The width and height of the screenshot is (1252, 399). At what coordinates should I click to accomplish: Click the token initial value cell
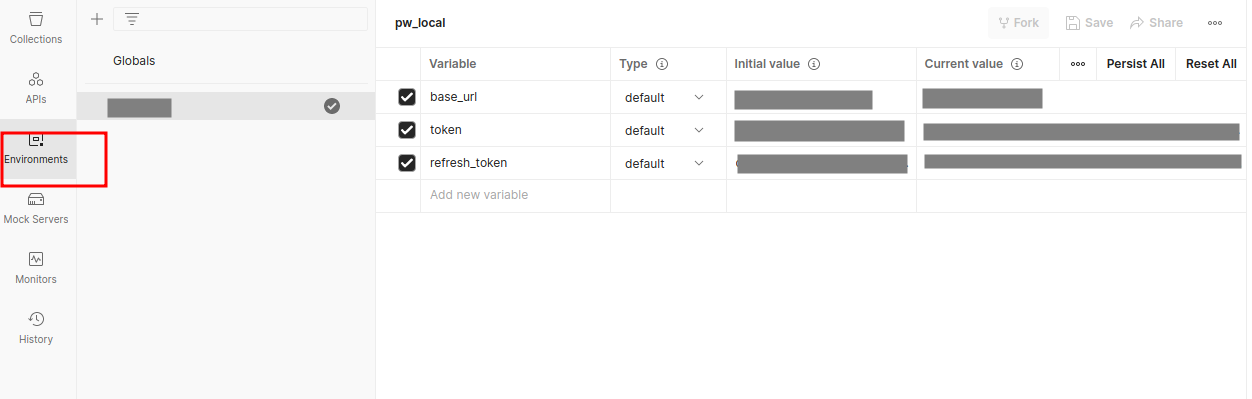(821, 131)
